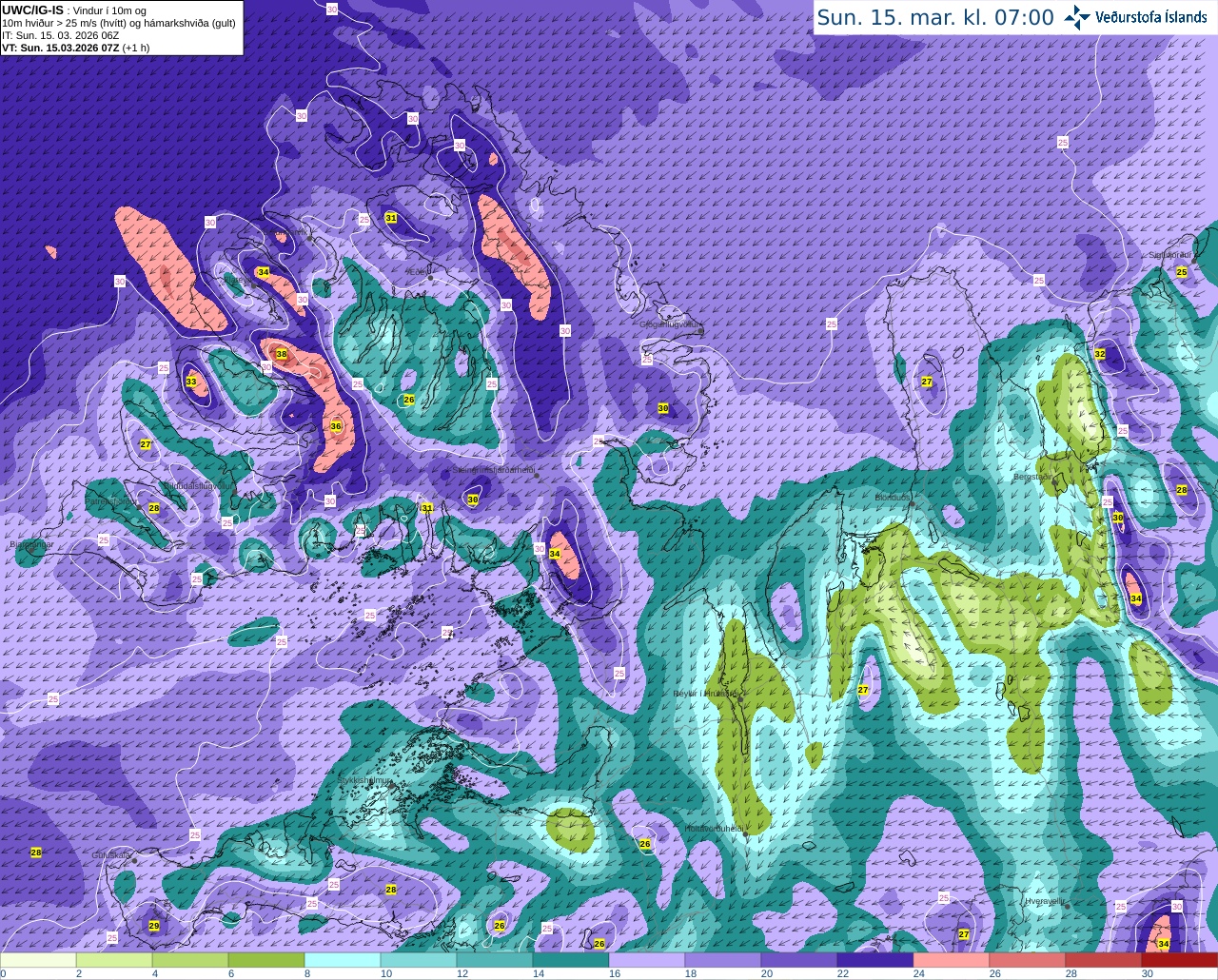Select the VT: Sun. 15.03.2026 07Z valid time line
Viewport: 1218px width, 980px height.
[73, 48]
